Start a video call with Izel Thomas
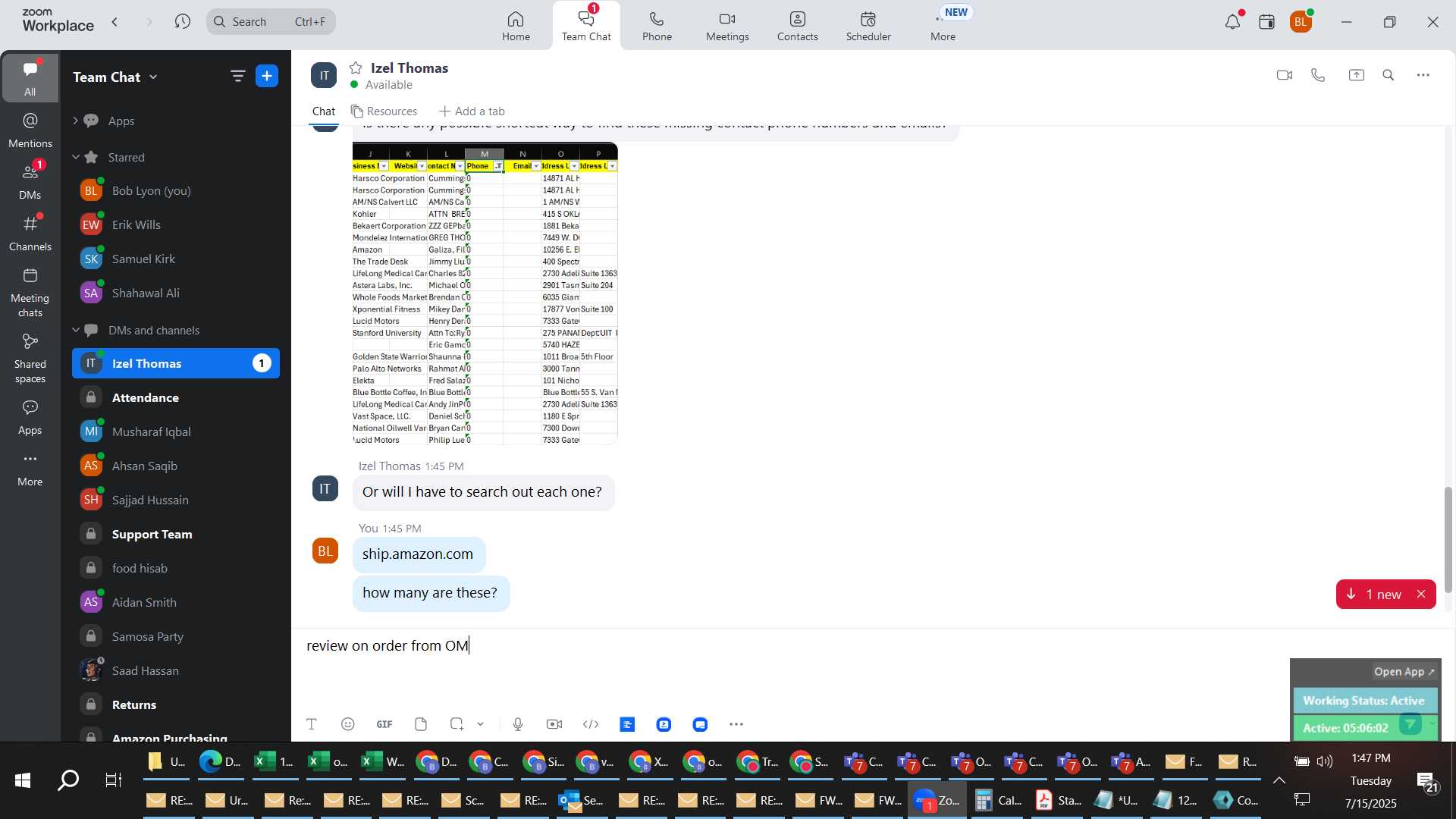1456x819 pixels. click(1284, 75)
